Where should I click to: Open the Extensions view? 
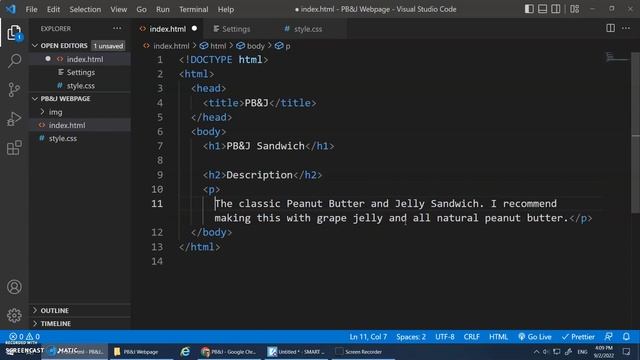click(x=14, y=148)
